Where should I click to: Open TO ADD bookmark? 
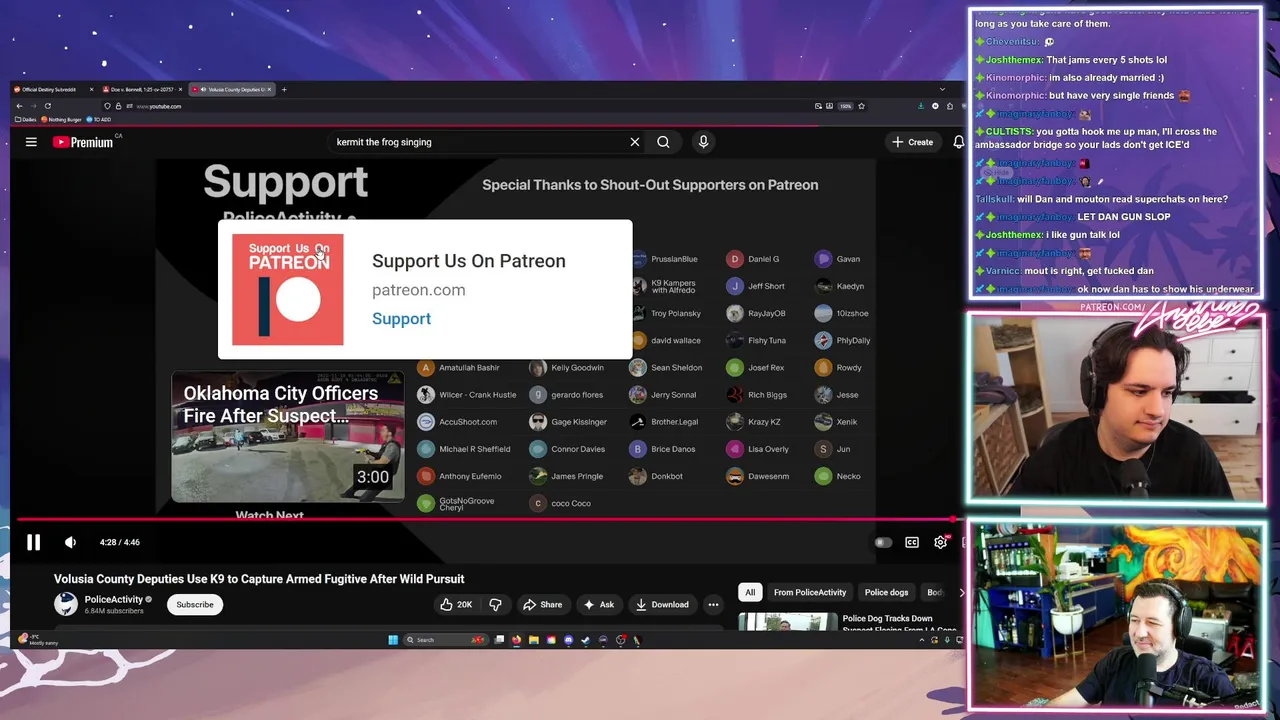[99, 119]
